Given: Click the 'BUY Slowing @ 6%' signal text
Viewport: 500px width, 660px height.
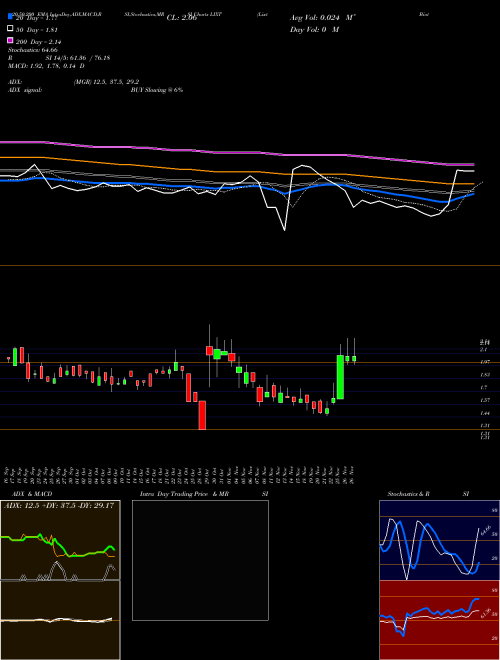Looking at the screenshot, I should pyautogui.click(x=157, y=90).
